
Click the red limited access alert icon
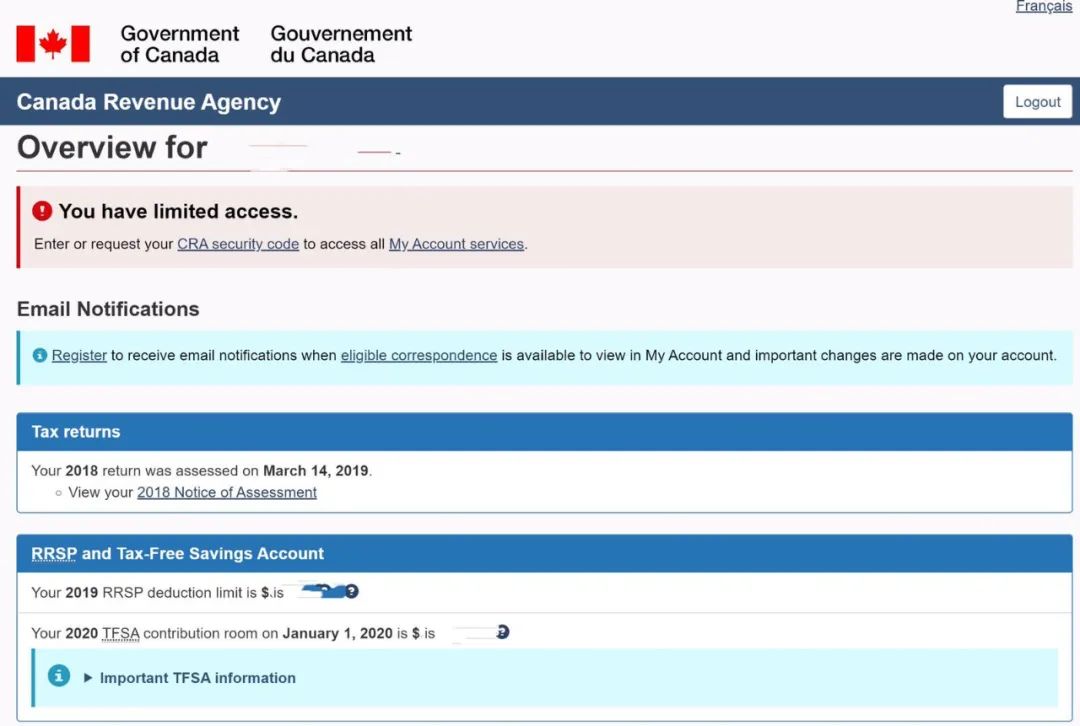point(41,210)
